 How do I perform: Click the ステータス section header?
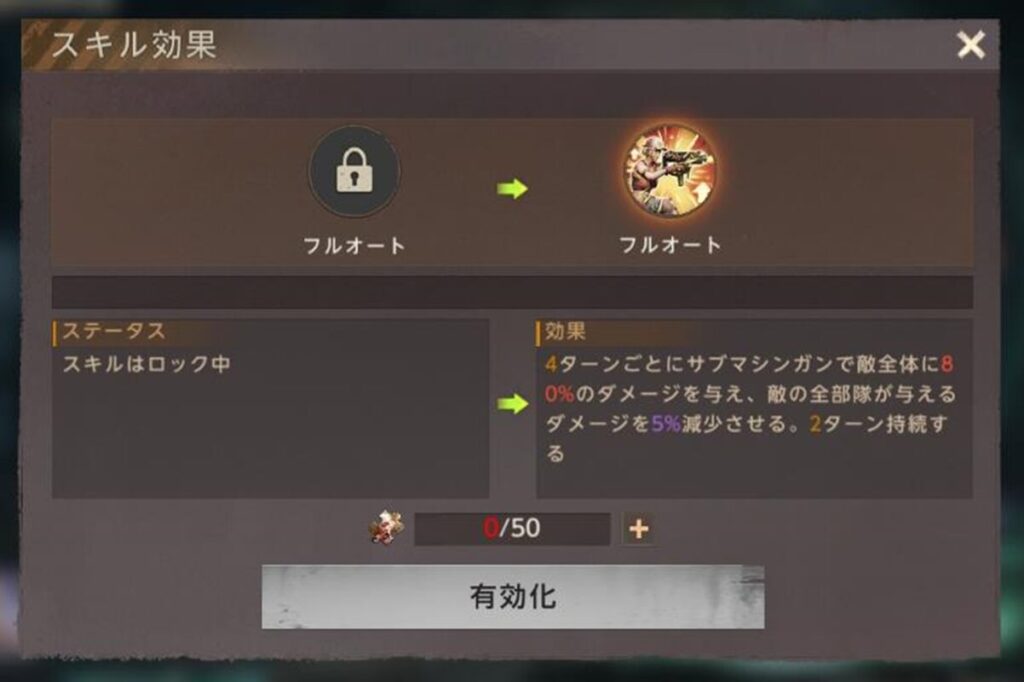click(114, 331)
